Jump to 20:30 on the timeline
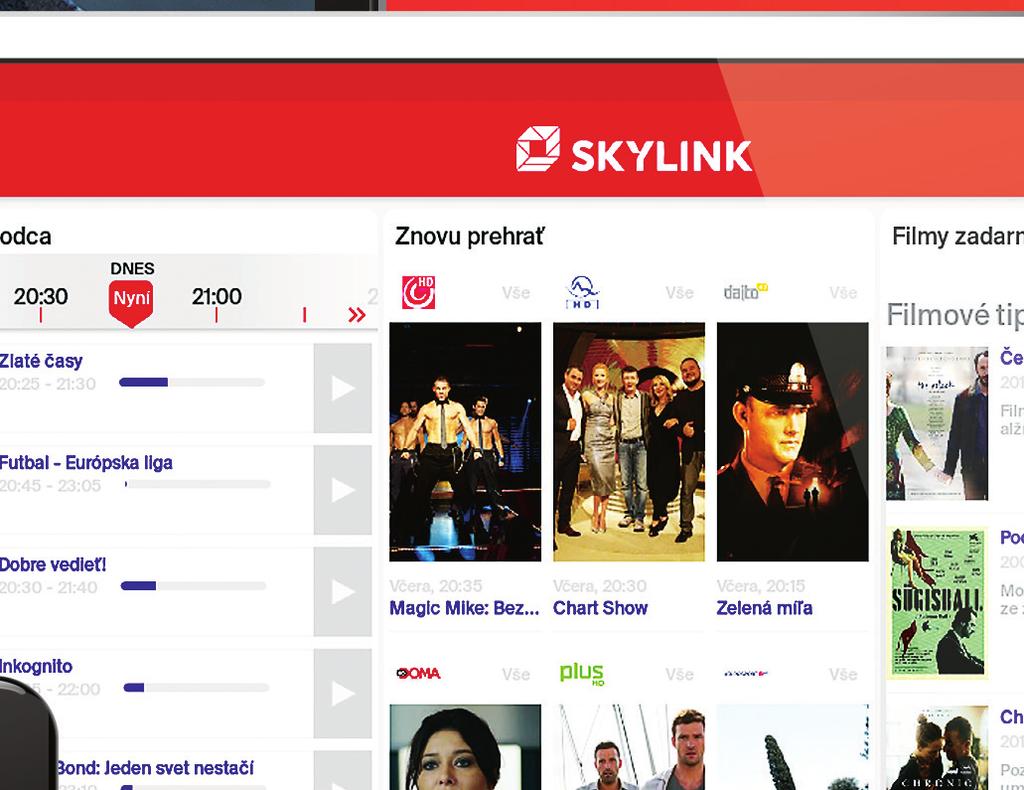The height and width of the screenshot is (790, 1024). pos(40,296)
